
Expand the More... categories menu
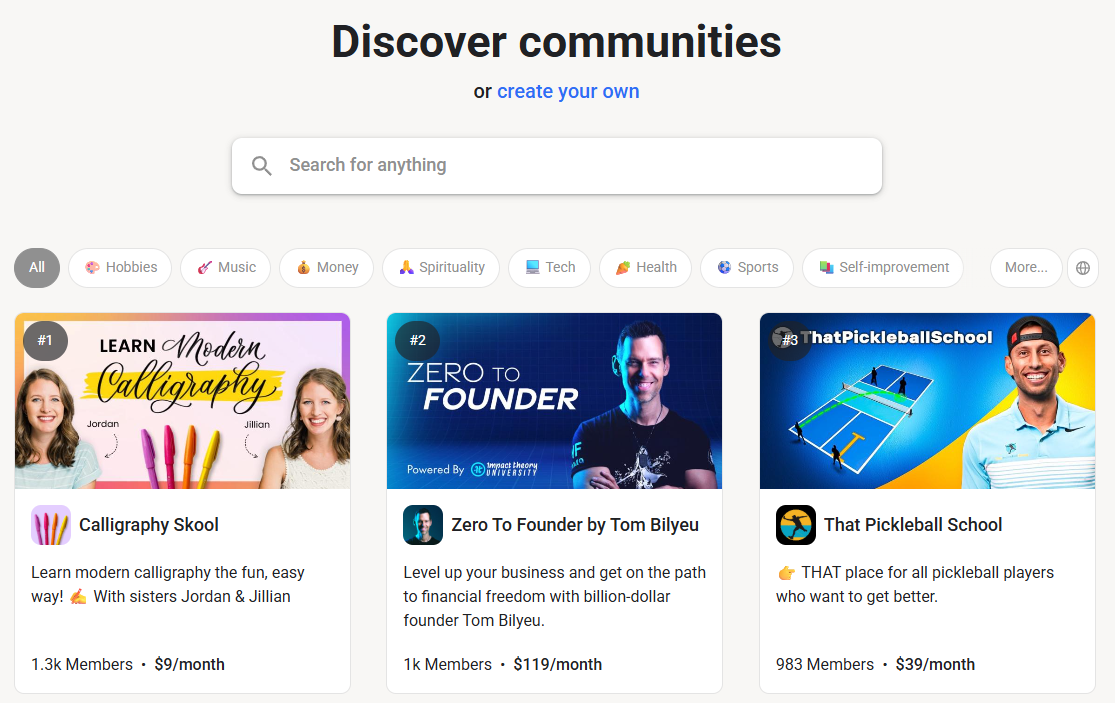click(x=1026, y=268)
